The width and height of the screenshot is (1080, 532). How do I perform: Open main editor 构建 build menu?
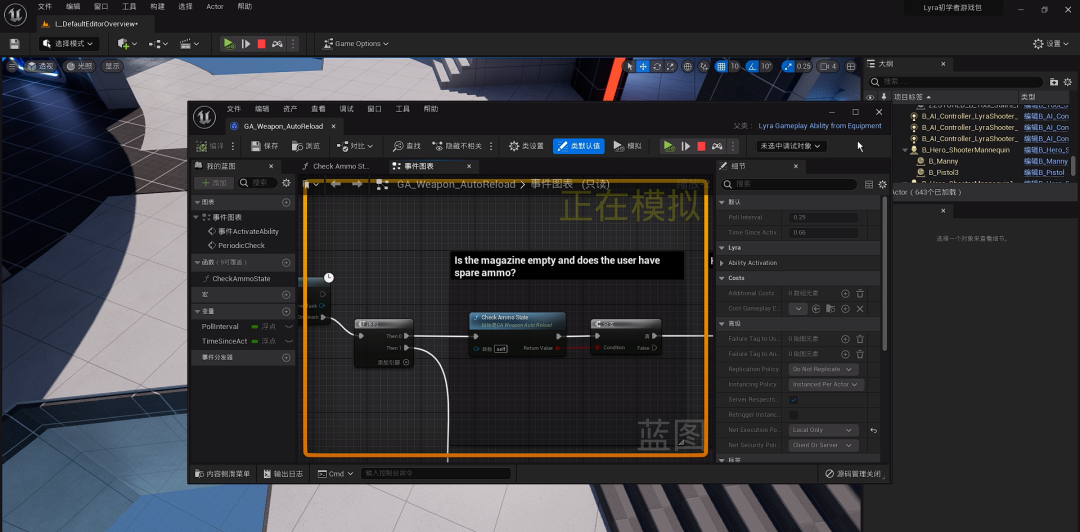pyautogui.click(x=157, y=6)
